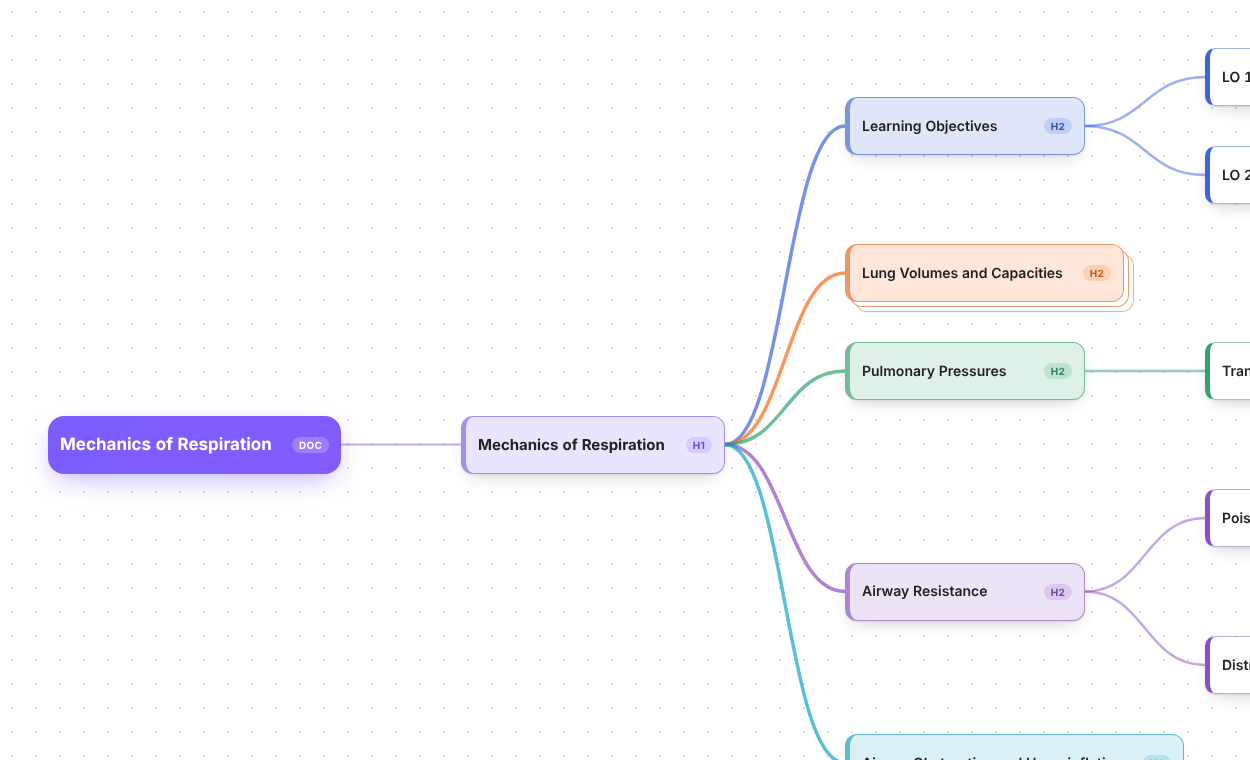Open the Learning Objectives node
This screenshot has height=760, width=1250.
[x=965, y=126]
